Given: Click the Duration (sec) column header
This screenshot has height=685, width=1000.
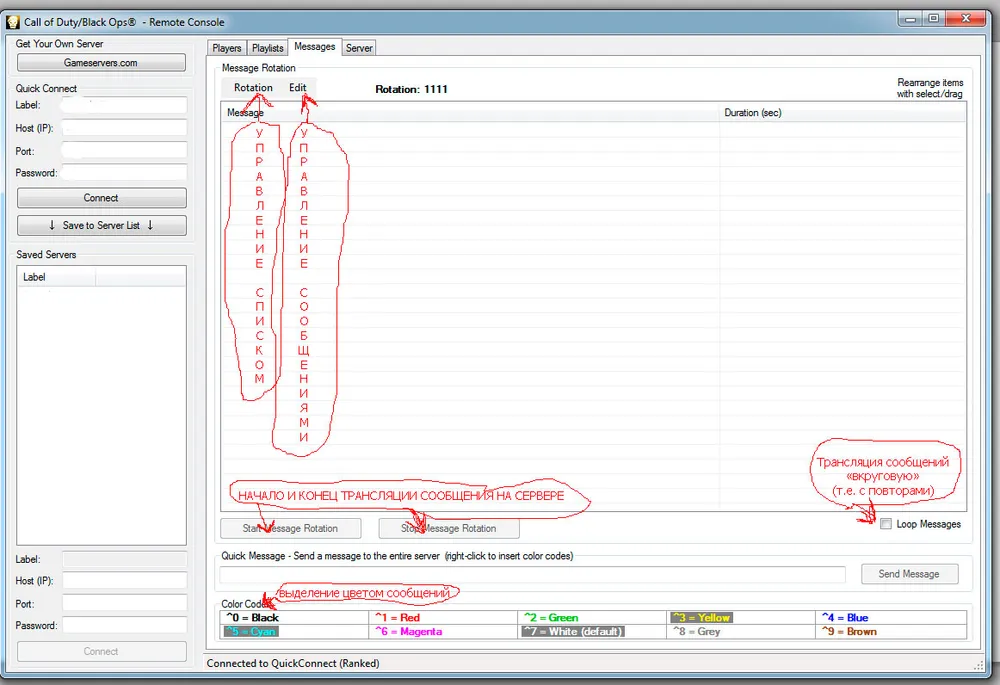Looking at the screenshot, I should pyautogui.click(x=753, y=113).
